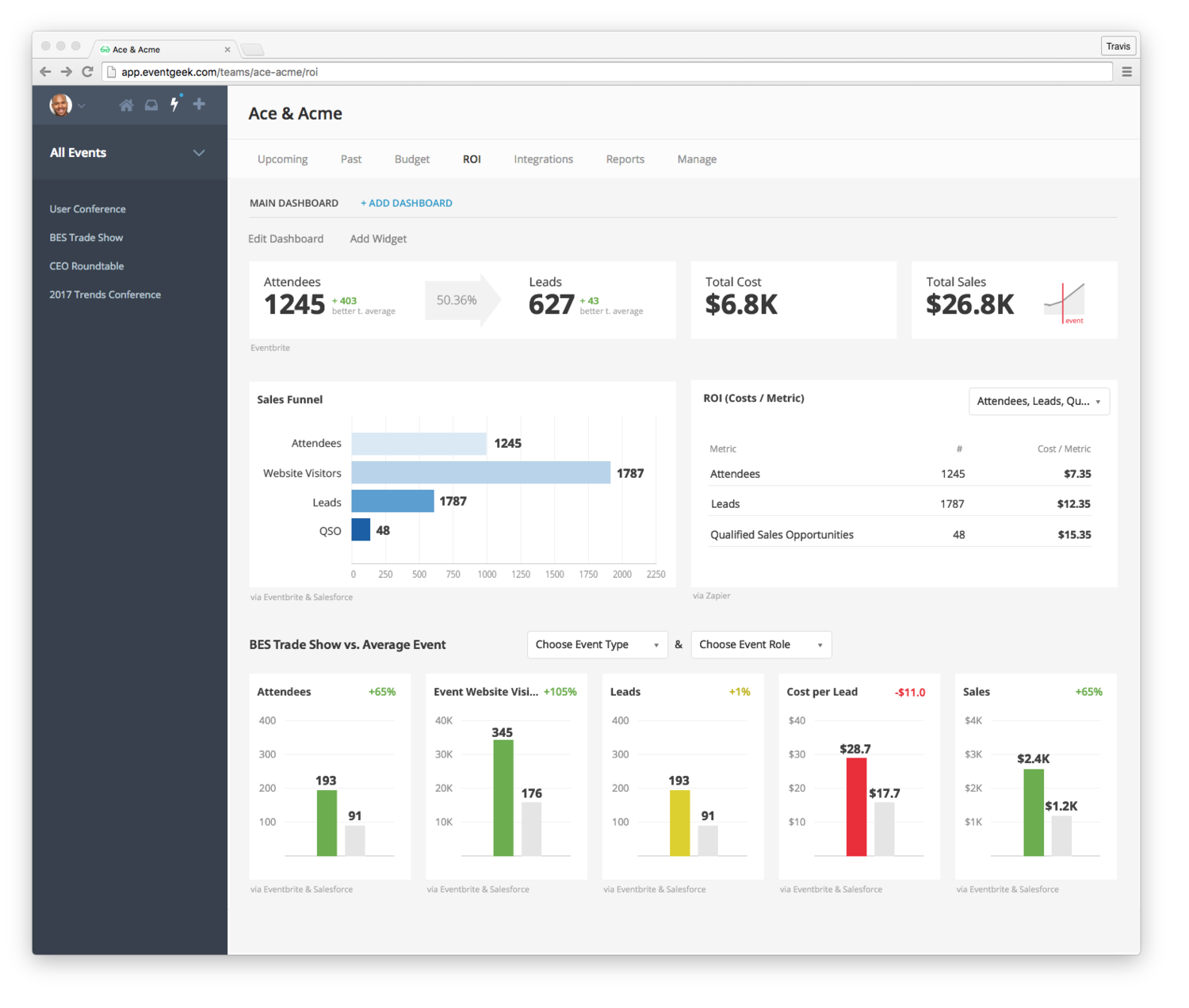
Task: Reload the page with the refresh icon
Action: (87, 71)
